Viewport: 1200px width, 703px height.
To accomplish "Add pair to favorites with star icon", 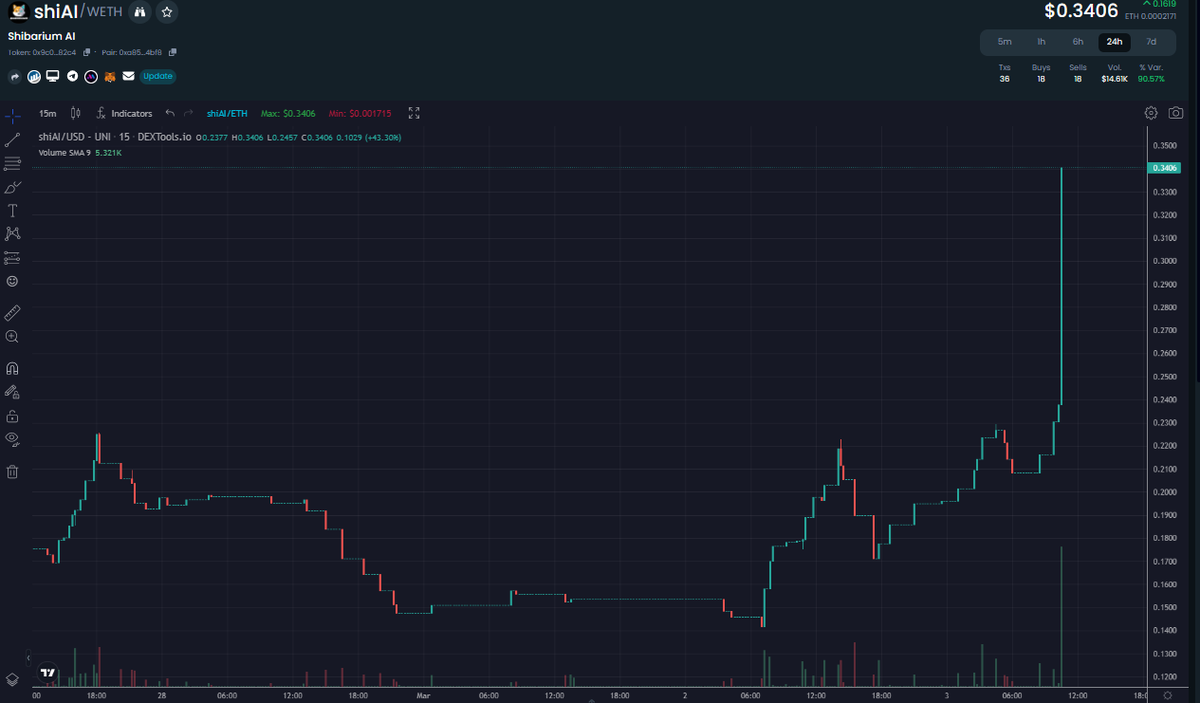I will coord(167,12).
